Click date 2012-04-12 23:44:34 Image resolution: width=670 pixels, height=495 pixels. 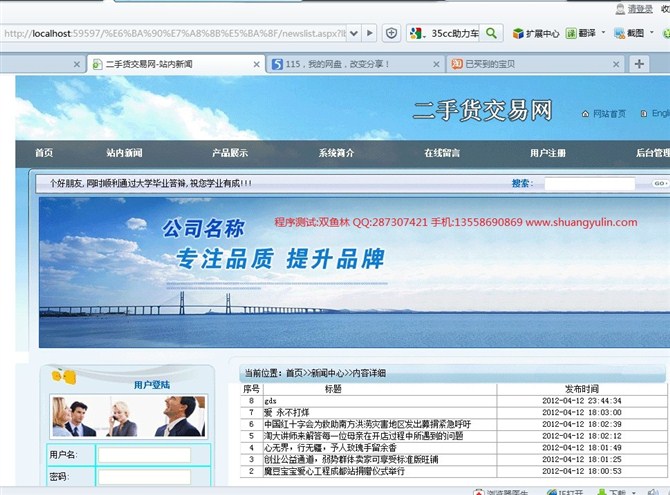tap(582, 401)
